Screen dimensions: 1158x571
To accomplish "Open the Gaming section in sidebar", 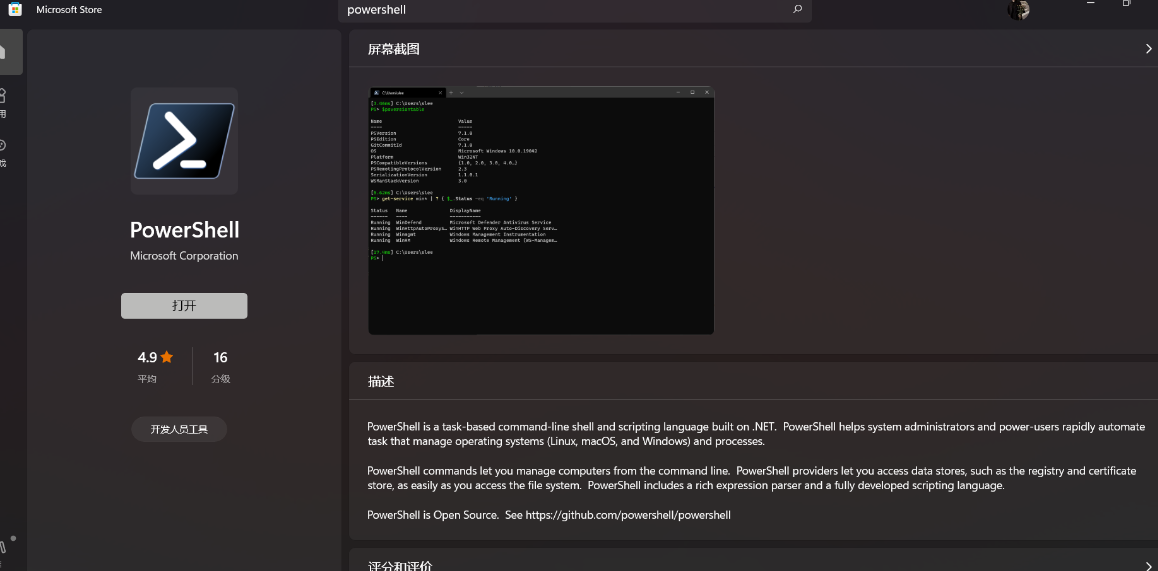I will point(3,153).
